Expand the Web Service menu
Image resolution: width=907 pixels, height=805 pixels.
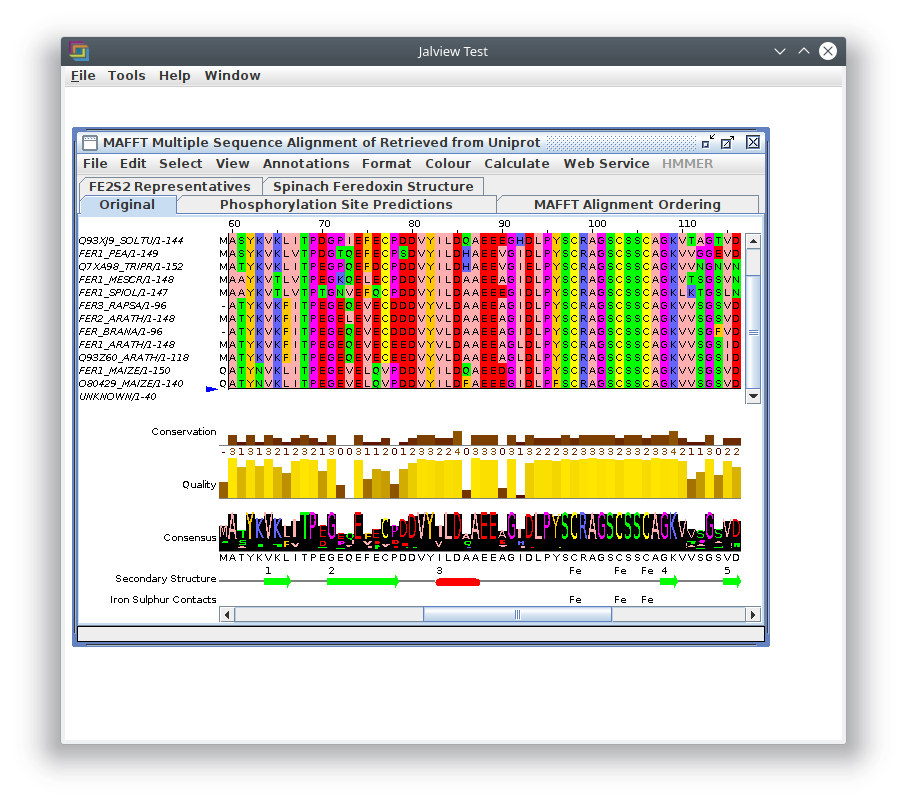point(606,164)
